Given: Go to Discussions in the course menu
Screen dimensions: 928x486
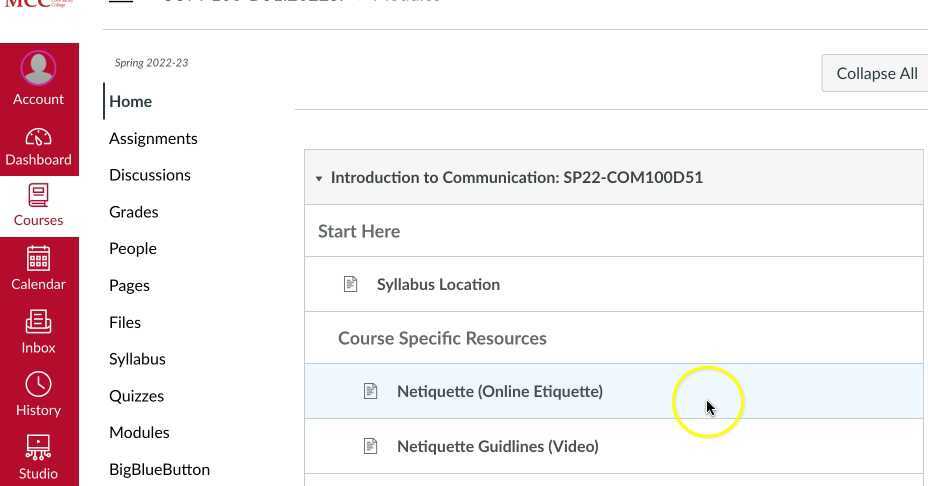Looking at the screenshot, I should (150, 175).
